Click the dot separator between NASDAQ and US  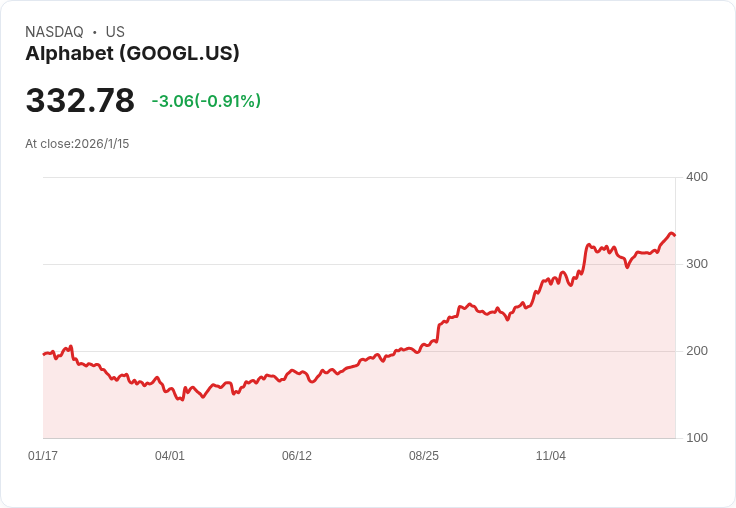95,32
